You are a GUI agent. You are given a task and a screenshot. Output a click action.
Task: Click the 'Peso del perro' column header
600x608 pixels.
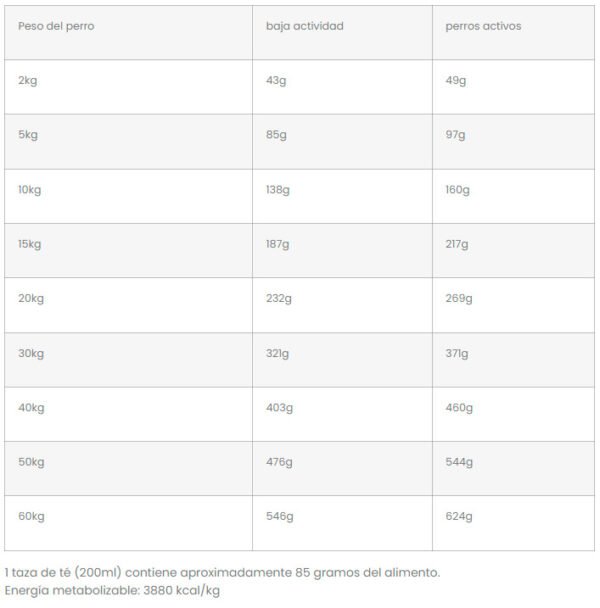(128, 33)
